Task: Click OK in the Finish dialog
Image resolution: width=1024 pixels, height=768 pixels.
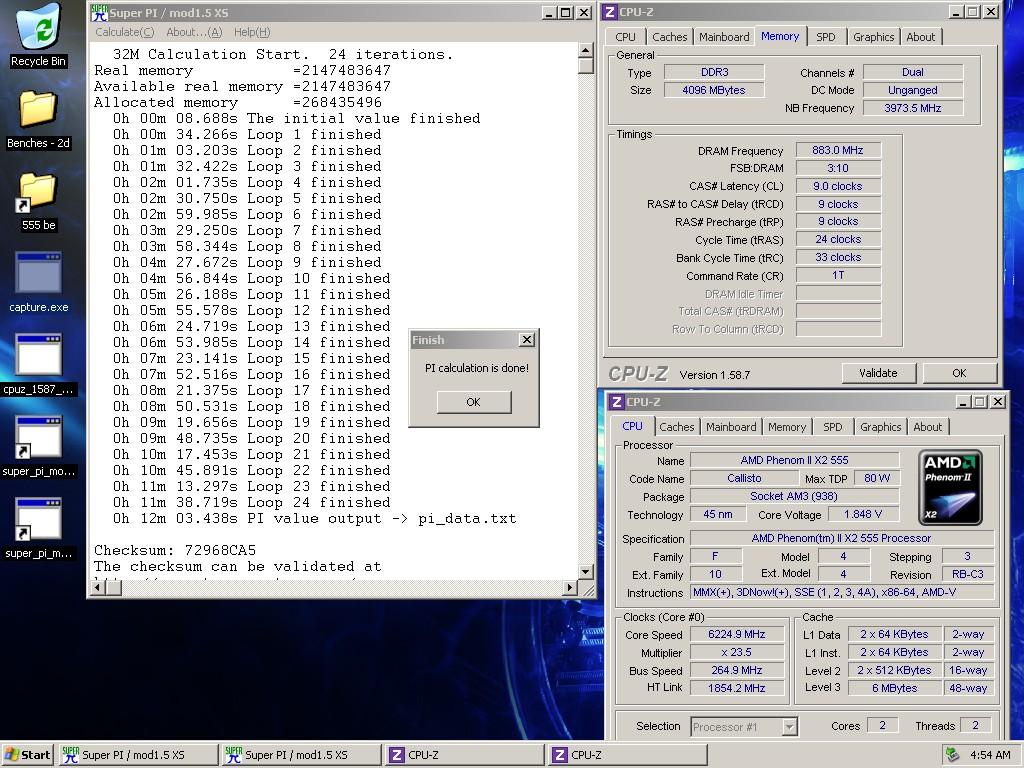Action: click(x=473, y=402)
